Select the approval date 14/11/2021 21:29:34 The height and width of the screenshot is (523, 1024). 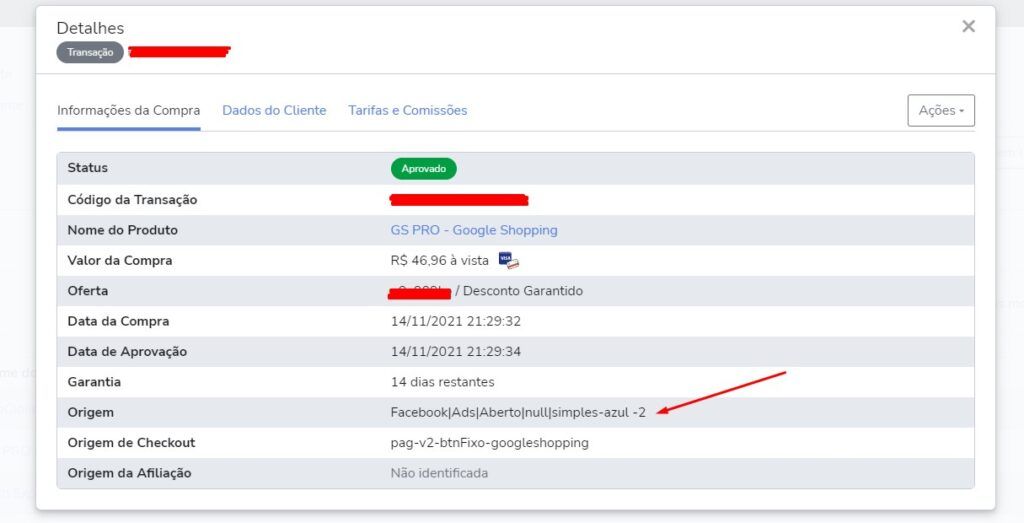point(456,351)
